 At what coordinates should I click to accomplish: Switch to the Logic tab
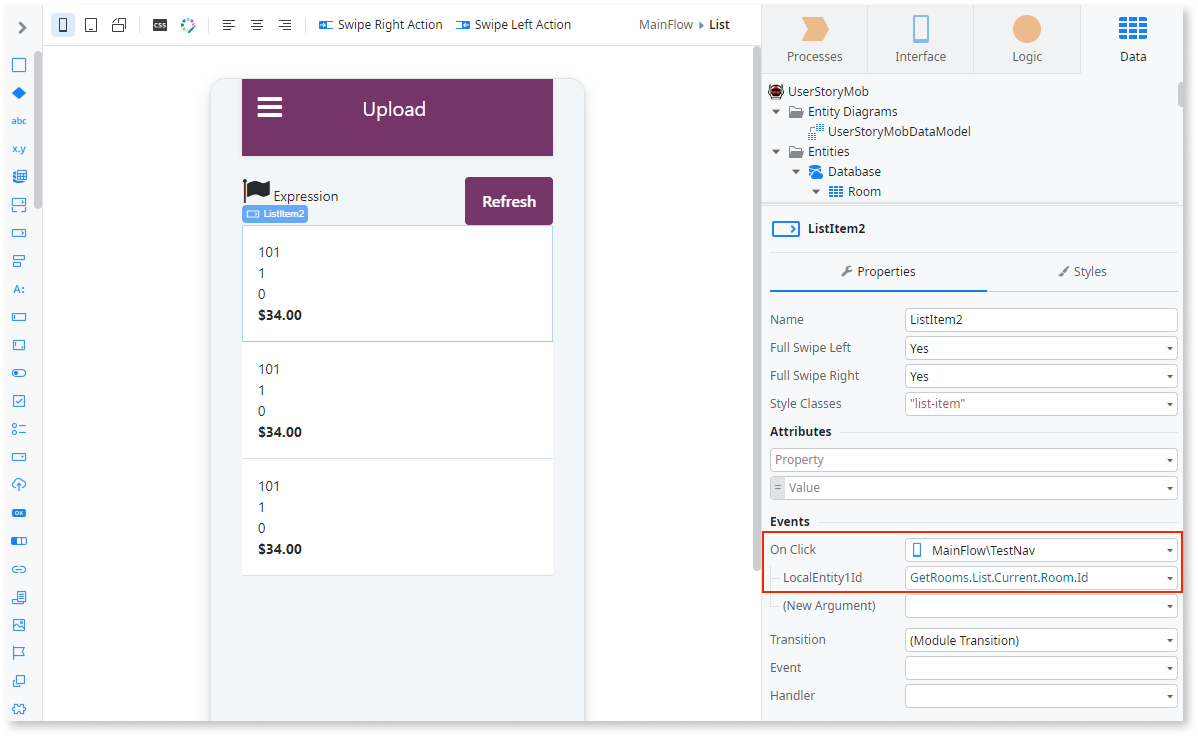click(x=1026, y=41)
